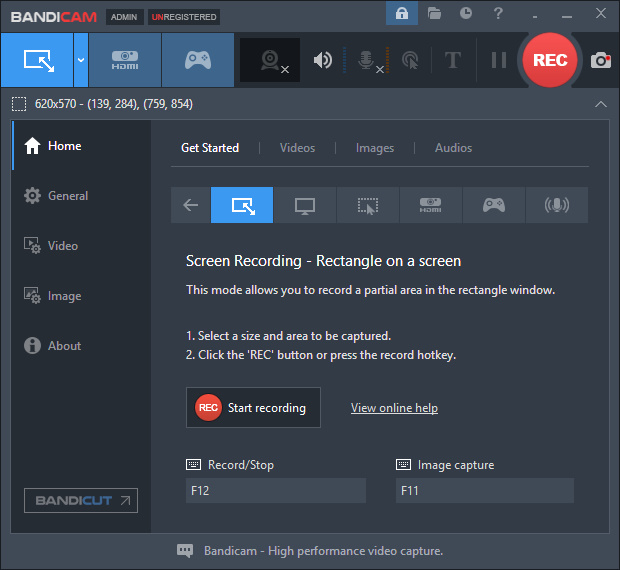
Task: Click the Home house icon in sidebar
Action: [32, 146]
